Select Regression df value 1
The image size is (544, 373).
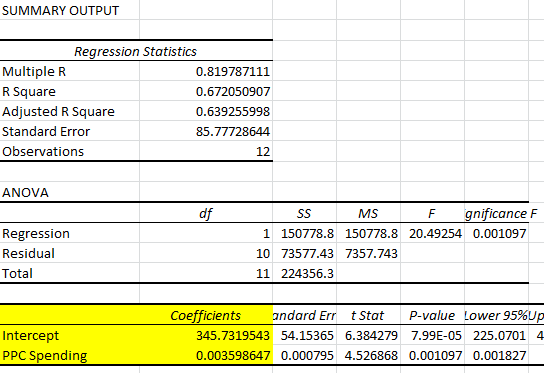click(x=206, y=234)
